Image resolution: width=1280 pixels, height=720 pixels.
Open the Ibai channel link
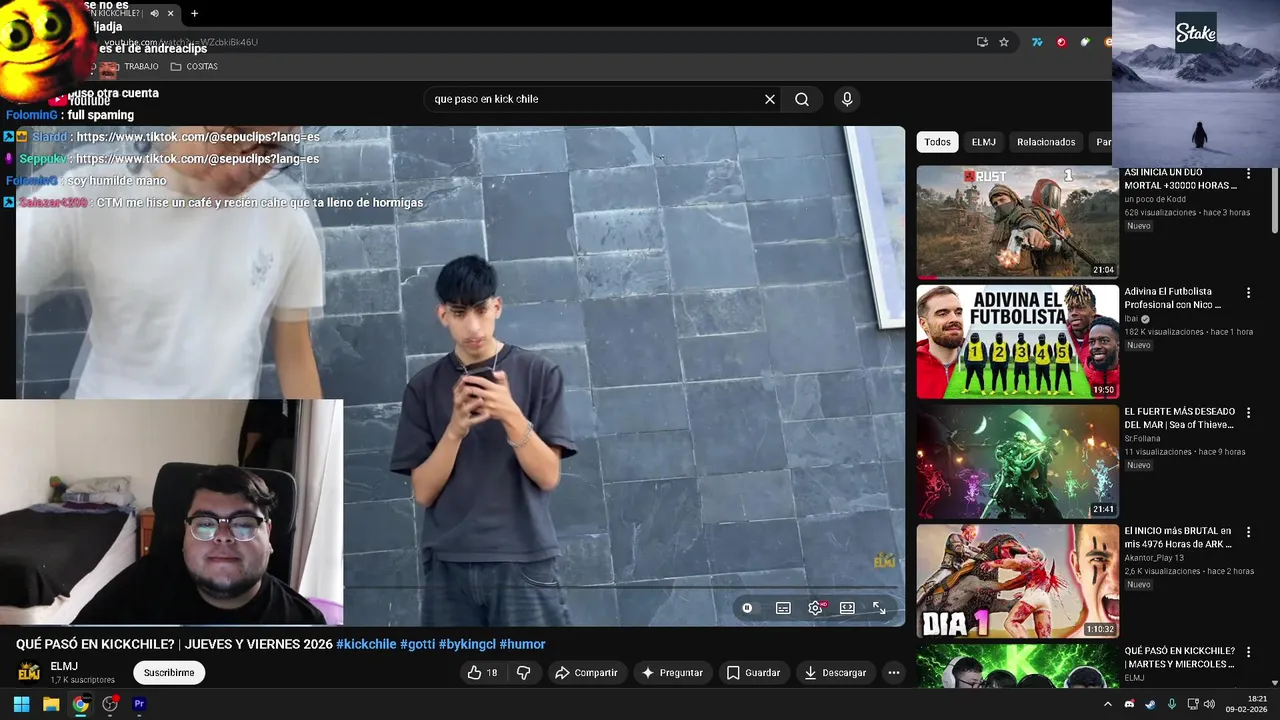click(x=1133, y=319)
